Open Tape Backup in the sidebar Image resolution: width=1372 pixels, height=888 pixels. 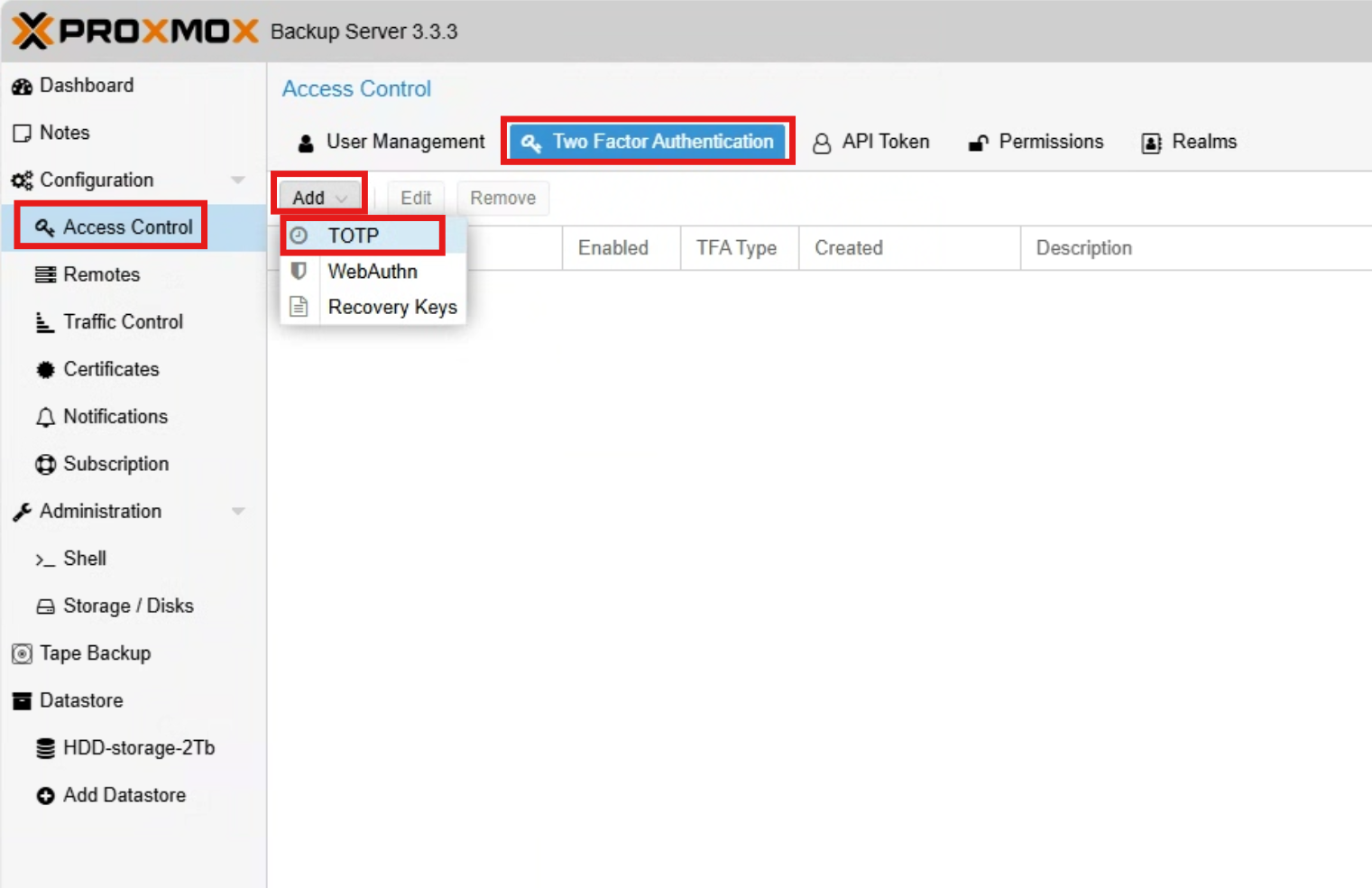coord(134,653)
